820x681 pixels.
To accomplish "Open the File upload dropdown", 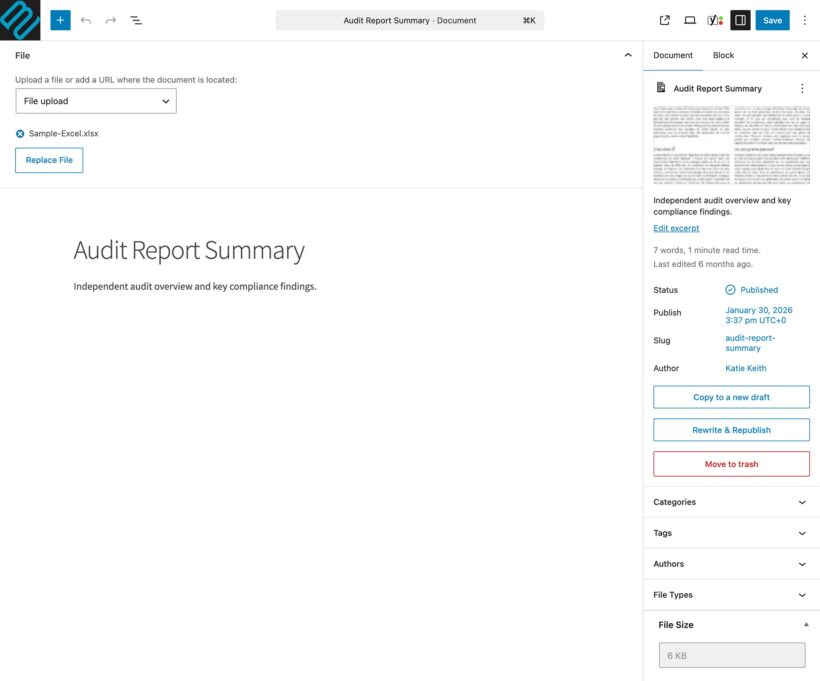I will click(96, 101).
